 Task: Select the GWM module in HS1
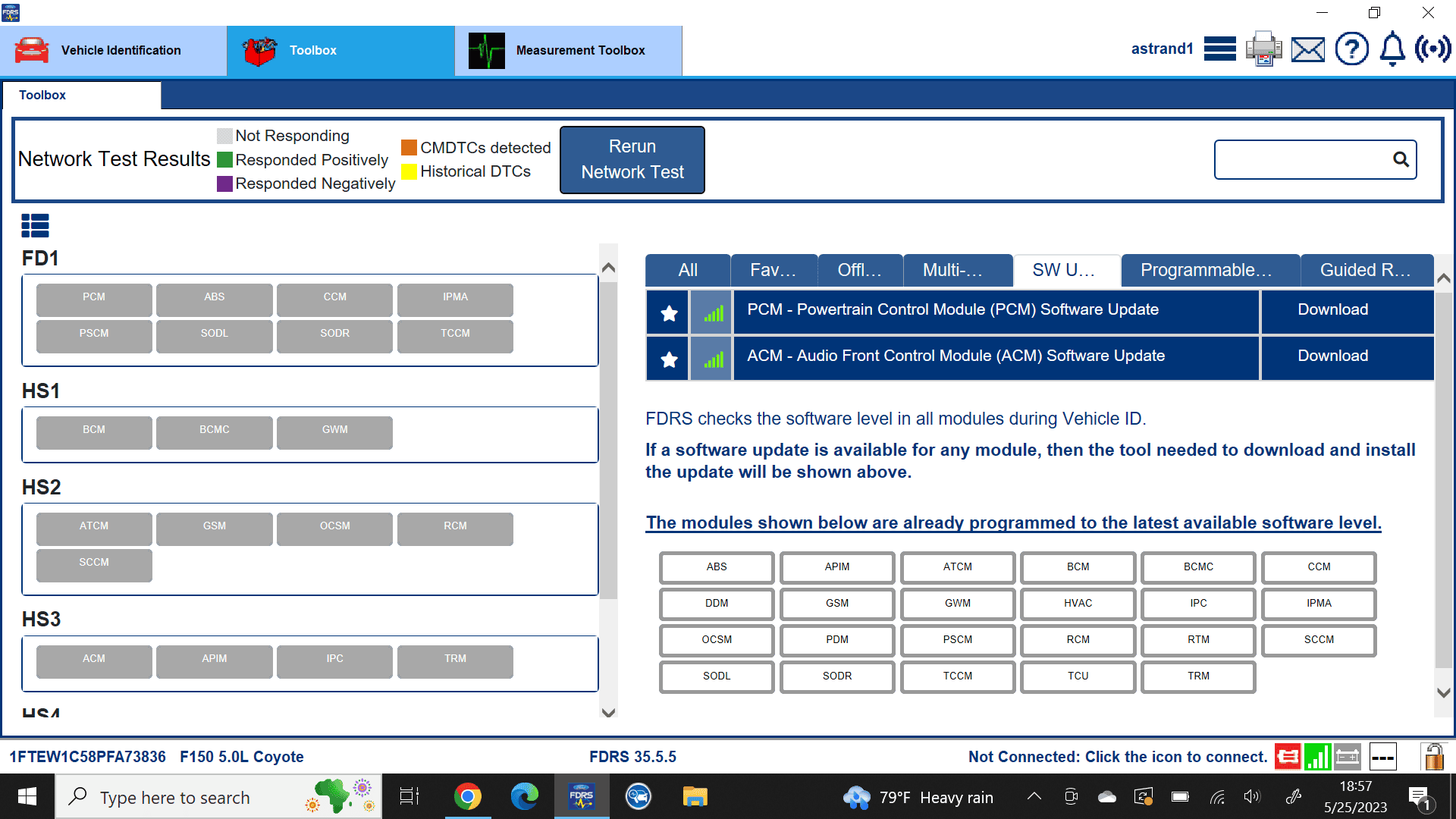click(x=335, y=432)
